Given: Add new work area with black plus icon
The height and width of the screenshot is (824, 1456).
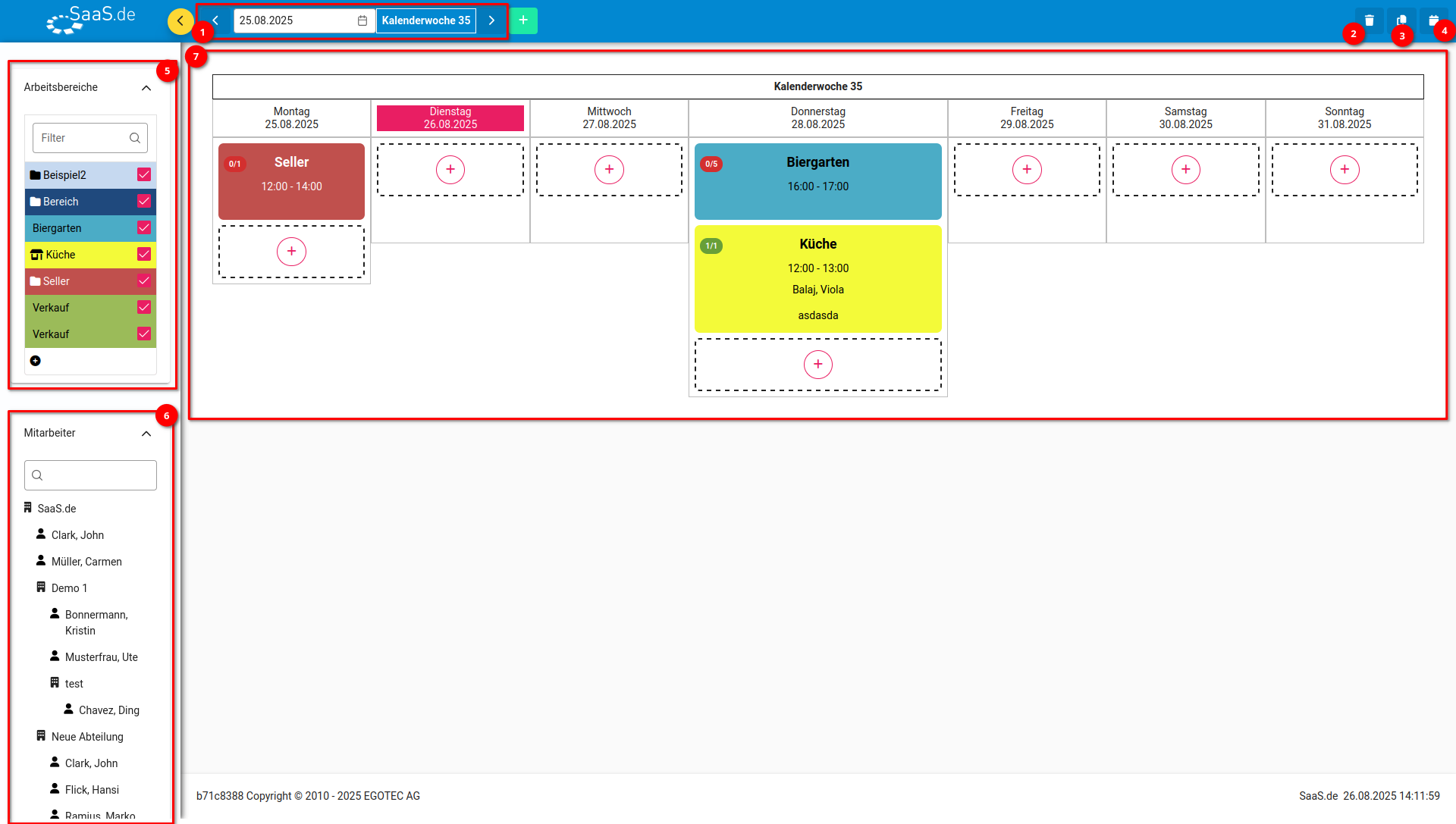Looking at the screenshot, I should coord(36,361).
